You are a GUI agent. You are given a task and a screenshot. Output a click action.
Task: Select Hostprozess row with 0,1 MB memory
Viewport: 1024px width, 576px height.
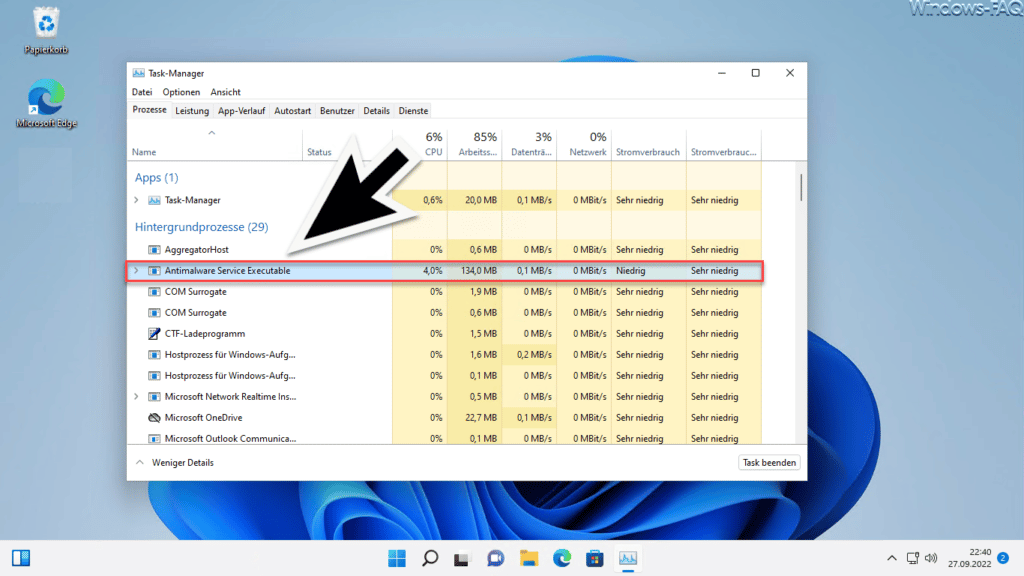pyautogui.click(x=445, y=376)
